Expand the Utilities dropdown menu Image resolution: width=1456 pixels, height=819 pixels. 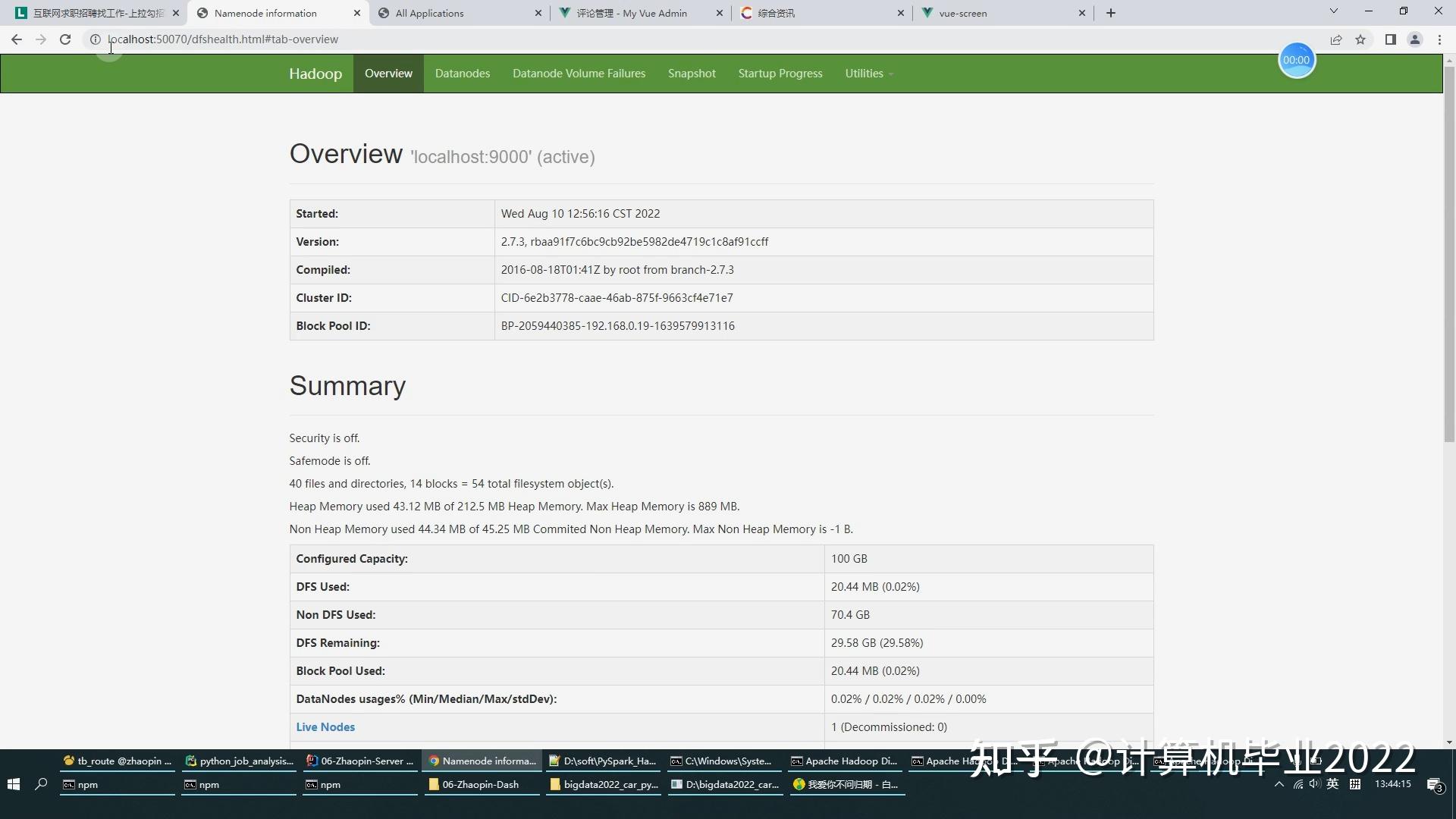pyautogui.click(x=868, y=74)
